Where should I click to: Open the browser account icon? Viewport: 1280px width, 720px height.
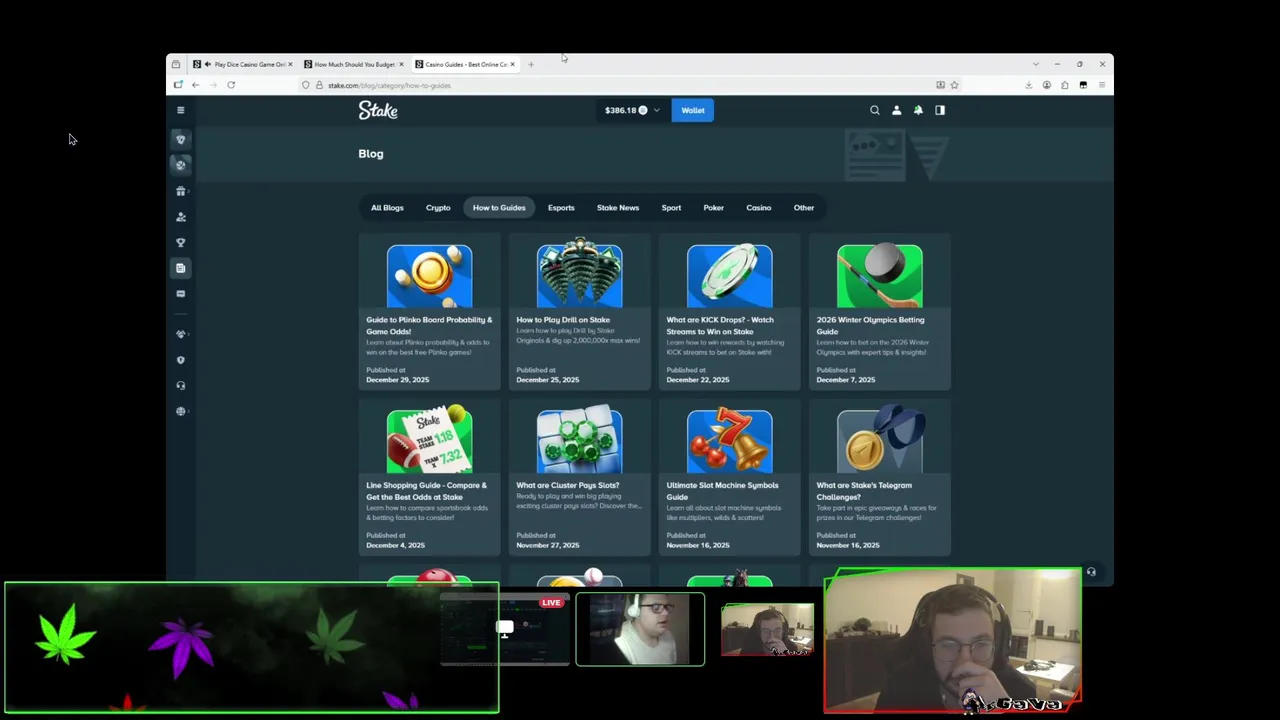(x=1047, y=85)
